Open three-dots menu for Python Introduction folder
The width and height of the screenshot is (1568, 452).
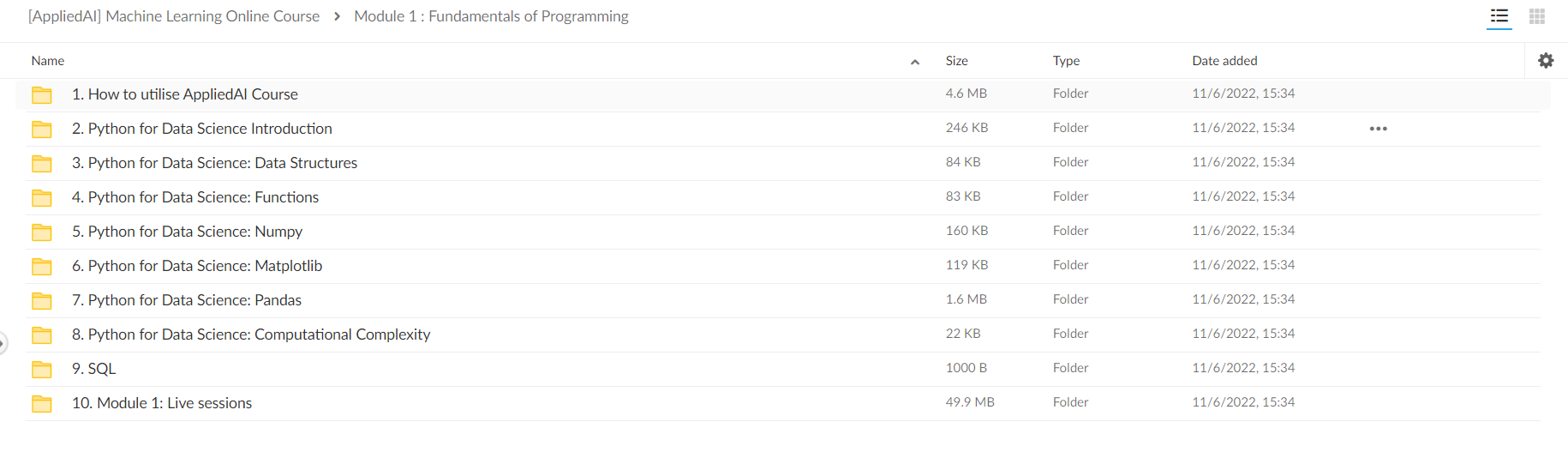(x=1378, y=129)
